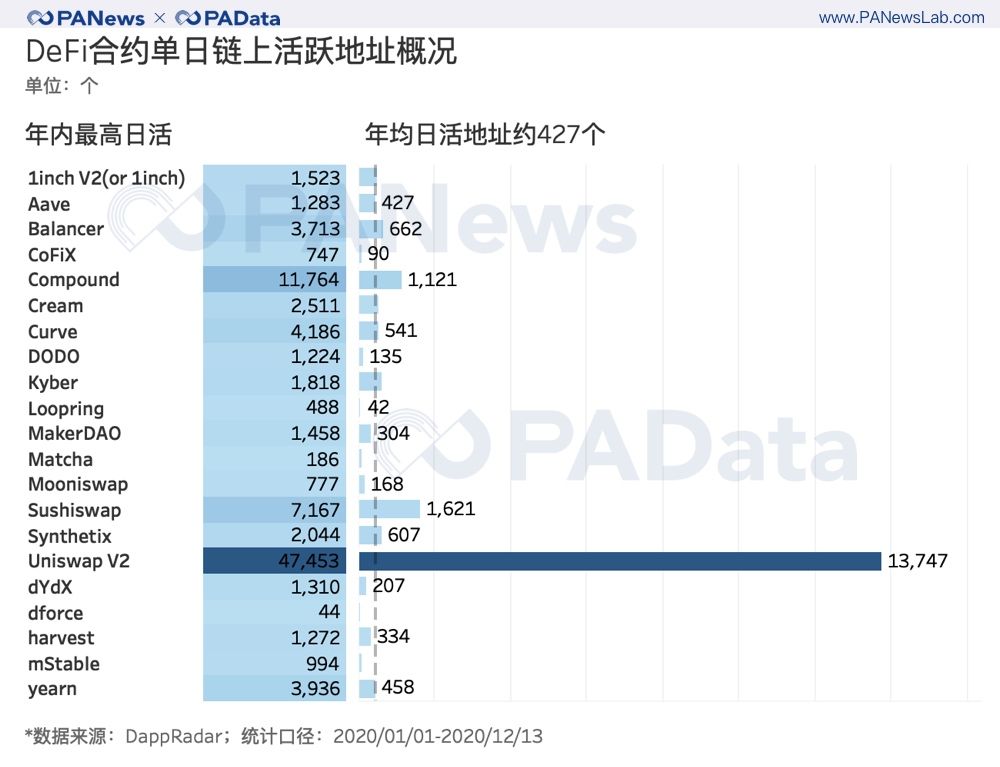Select the Compound 1,121 bar
The height and width of the screenshot is (767, 1000).
[380, 279]
